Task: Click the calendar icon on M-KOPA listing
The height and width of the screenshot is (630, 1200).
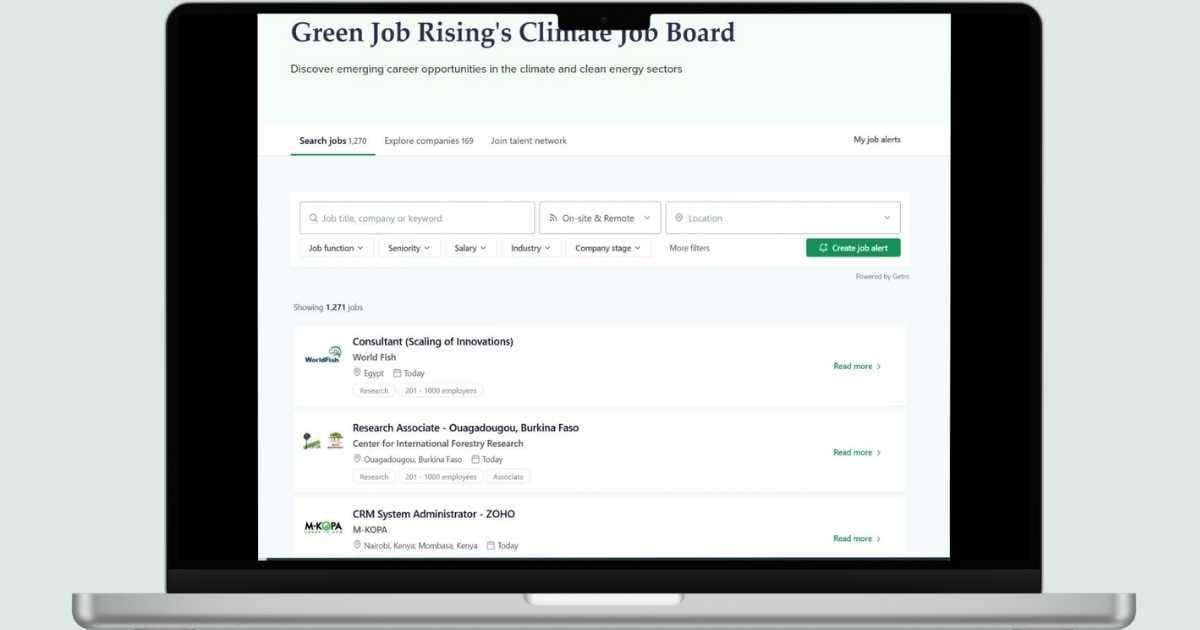Action: point(491,545)
